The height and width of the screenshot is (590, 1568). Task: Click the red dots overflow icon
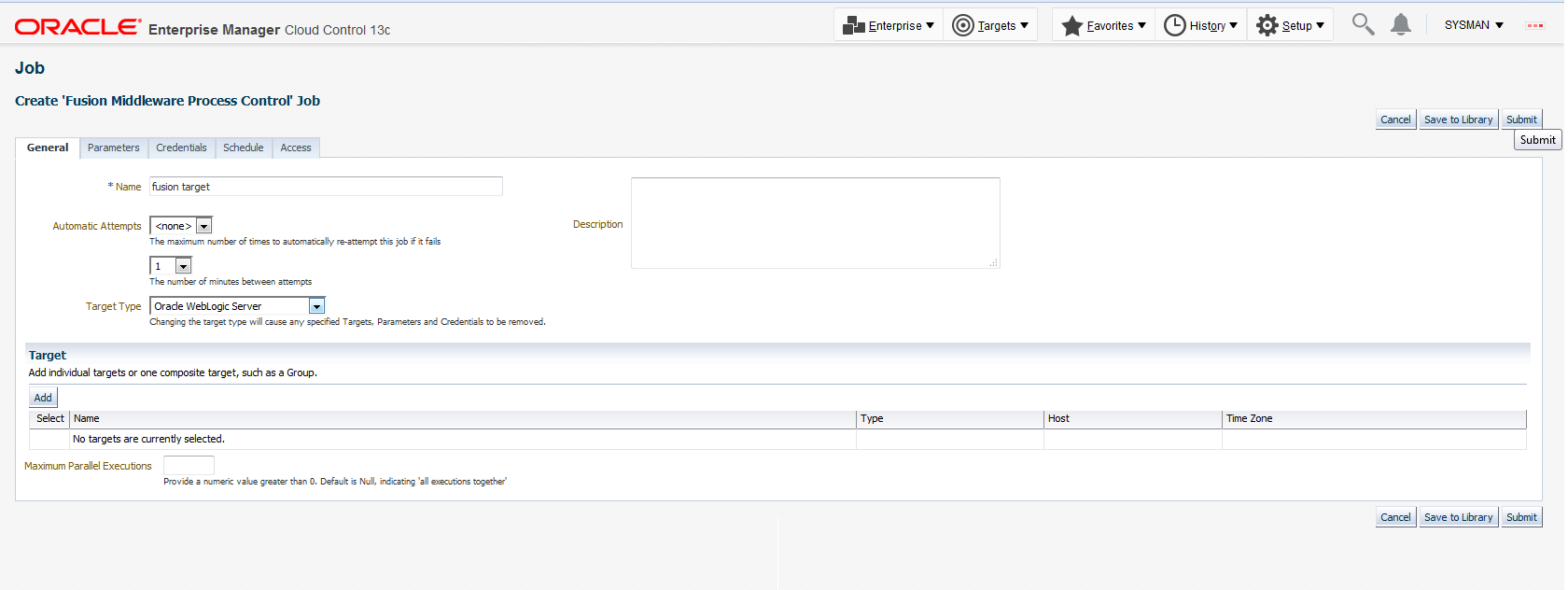pyautogui.click(x=1535, y=25)
